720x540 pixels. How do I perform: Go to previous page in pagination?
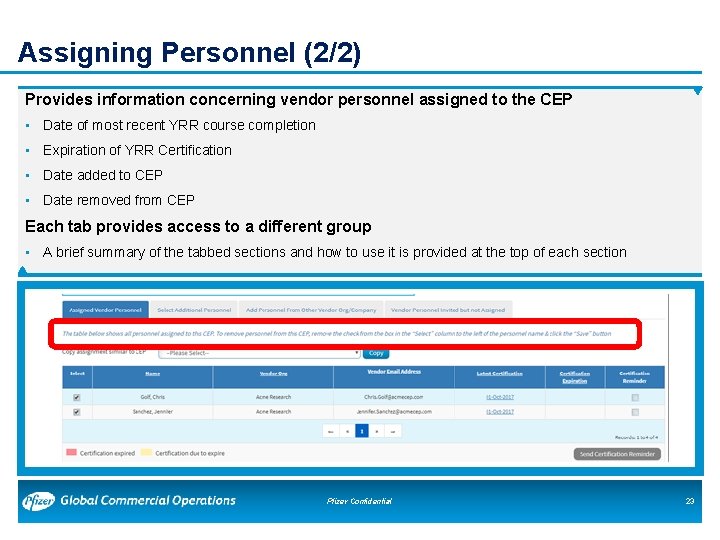tap(347, 431)
